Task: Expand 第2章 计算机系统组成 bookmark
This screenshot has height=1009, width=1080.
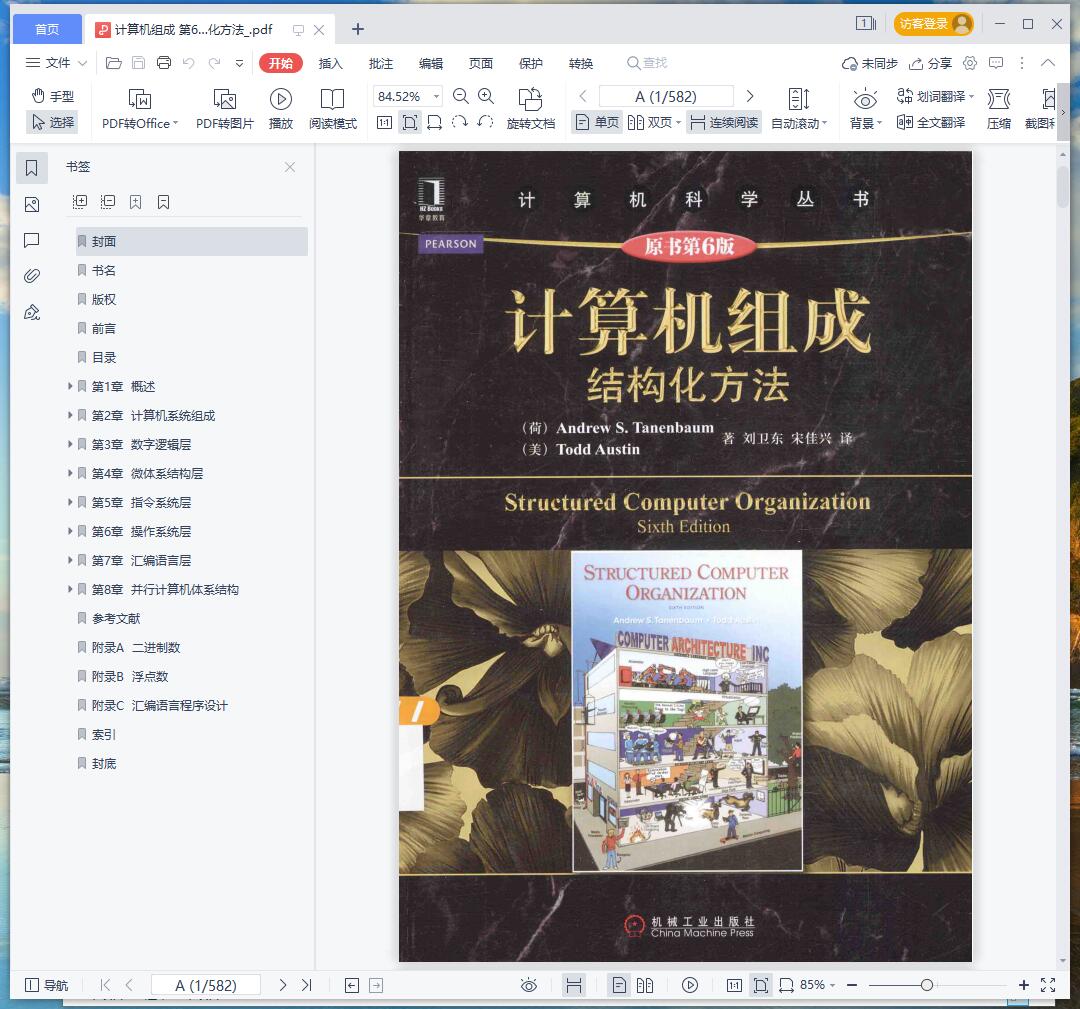Action: pyautogui.click(x=70, y=415)
